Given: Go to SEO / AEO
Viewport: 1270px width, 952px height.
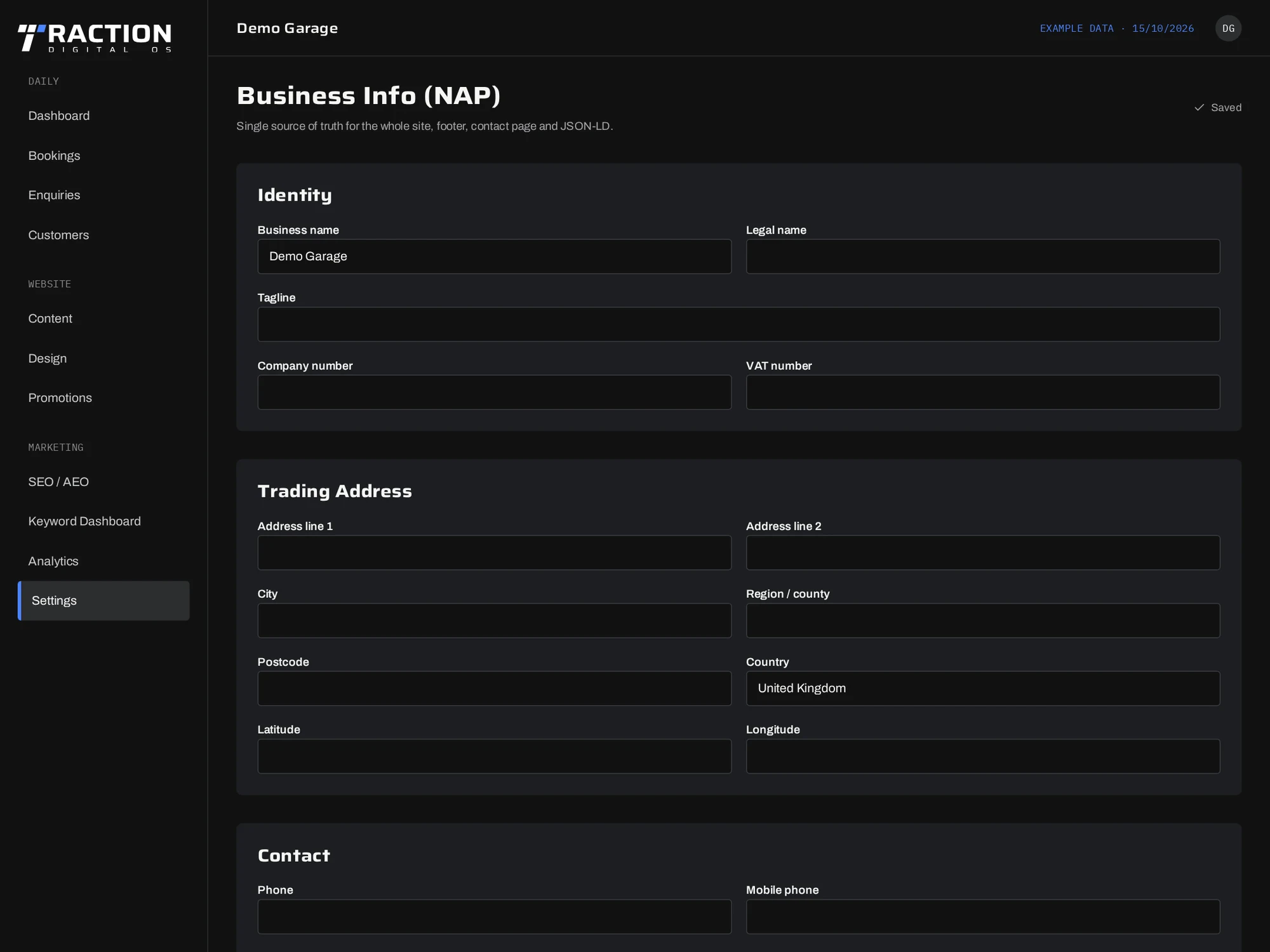Looking at the screenshot, I should click(104, 482).
